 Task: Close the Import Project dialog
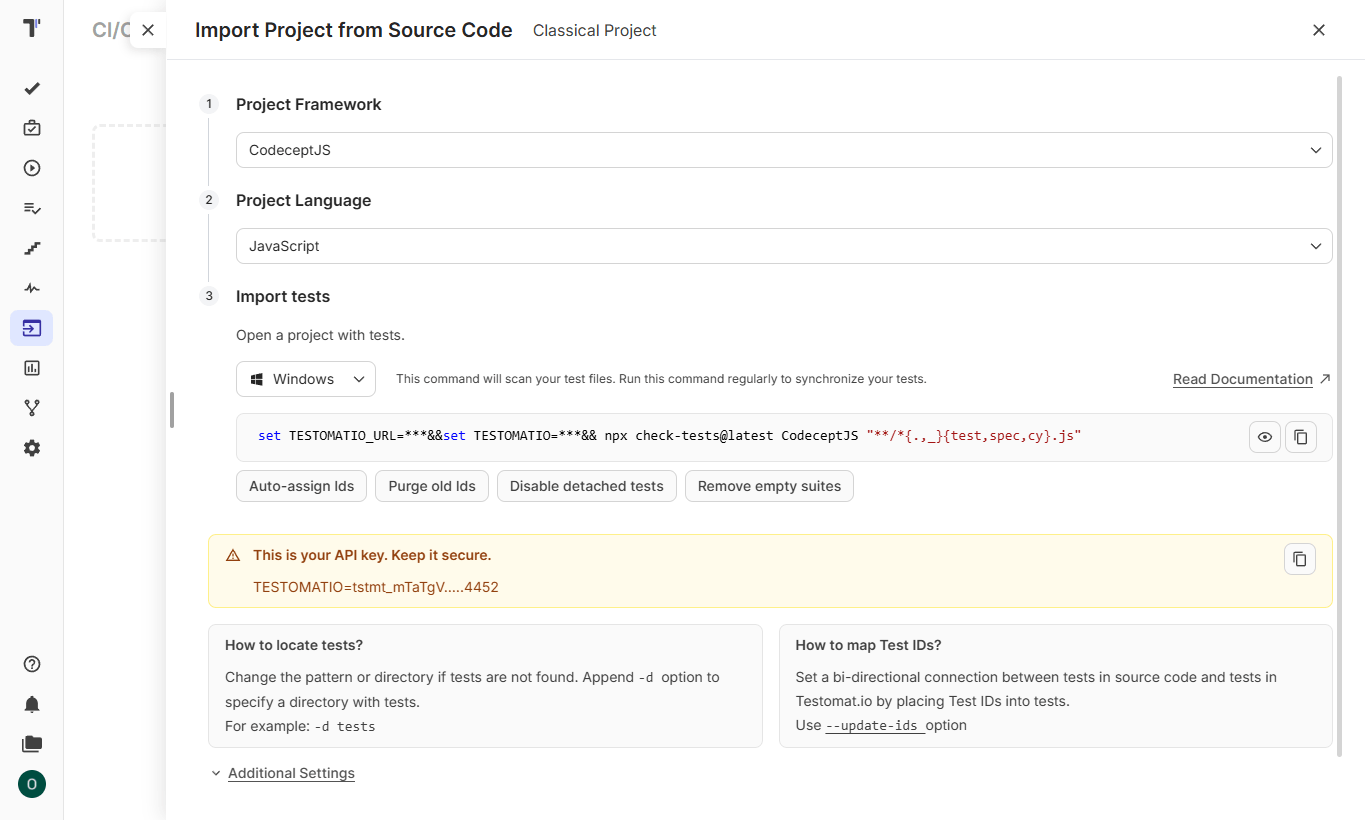click(1319, 30)
